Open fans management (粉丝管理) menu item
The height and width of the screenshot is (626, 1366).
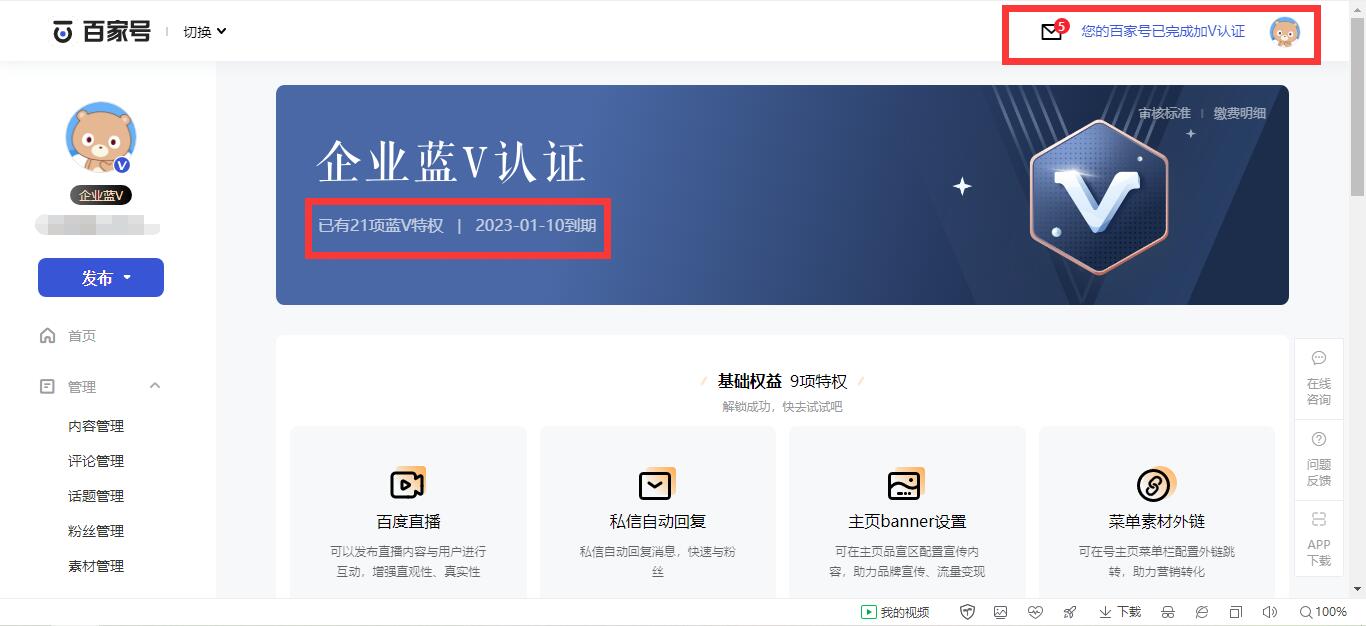(x=99, y=530)
